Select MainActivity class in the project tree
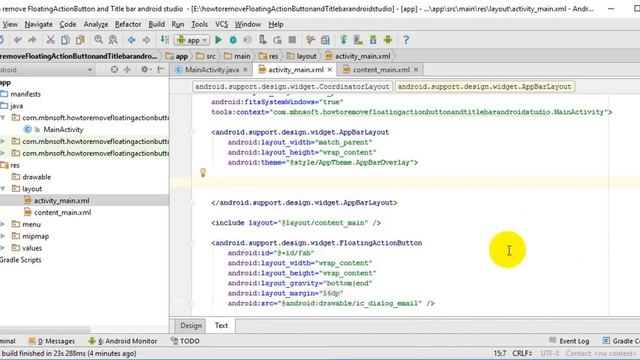The image size is (640, 360). click(54, 130)
